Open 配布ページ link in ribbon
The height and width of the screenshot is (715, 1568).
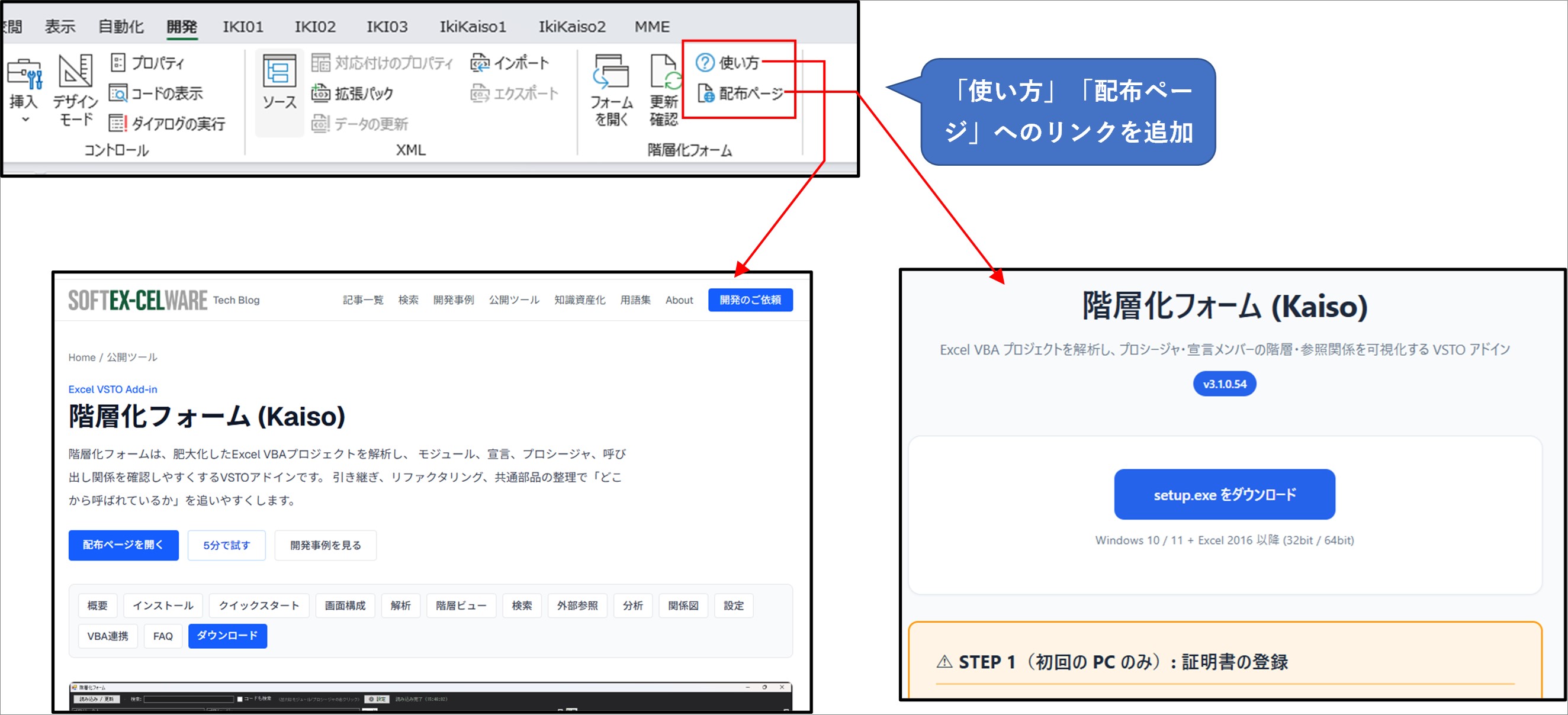(740, 93)
